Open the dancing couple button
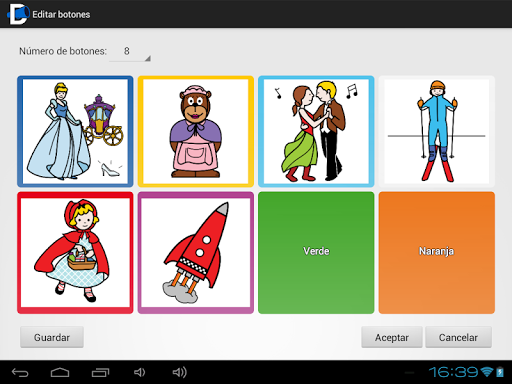Image resolution: width=512 pixels, height=384 pixels. pos(316,131)
